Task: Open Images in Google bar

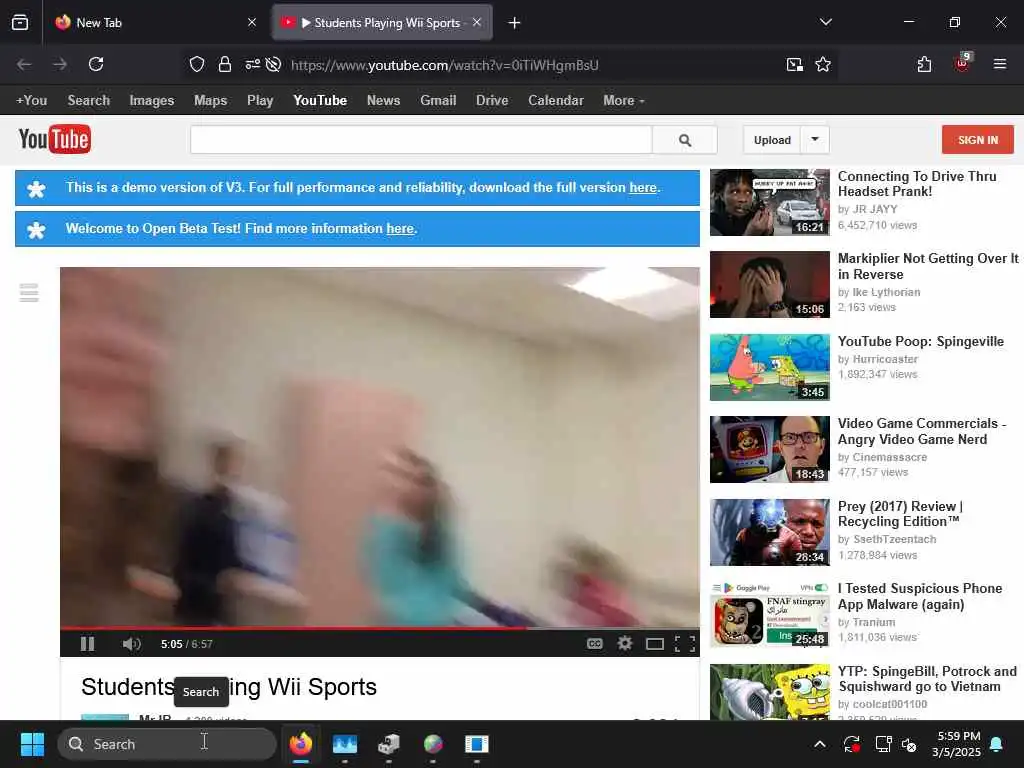Action: click(152, 101)
